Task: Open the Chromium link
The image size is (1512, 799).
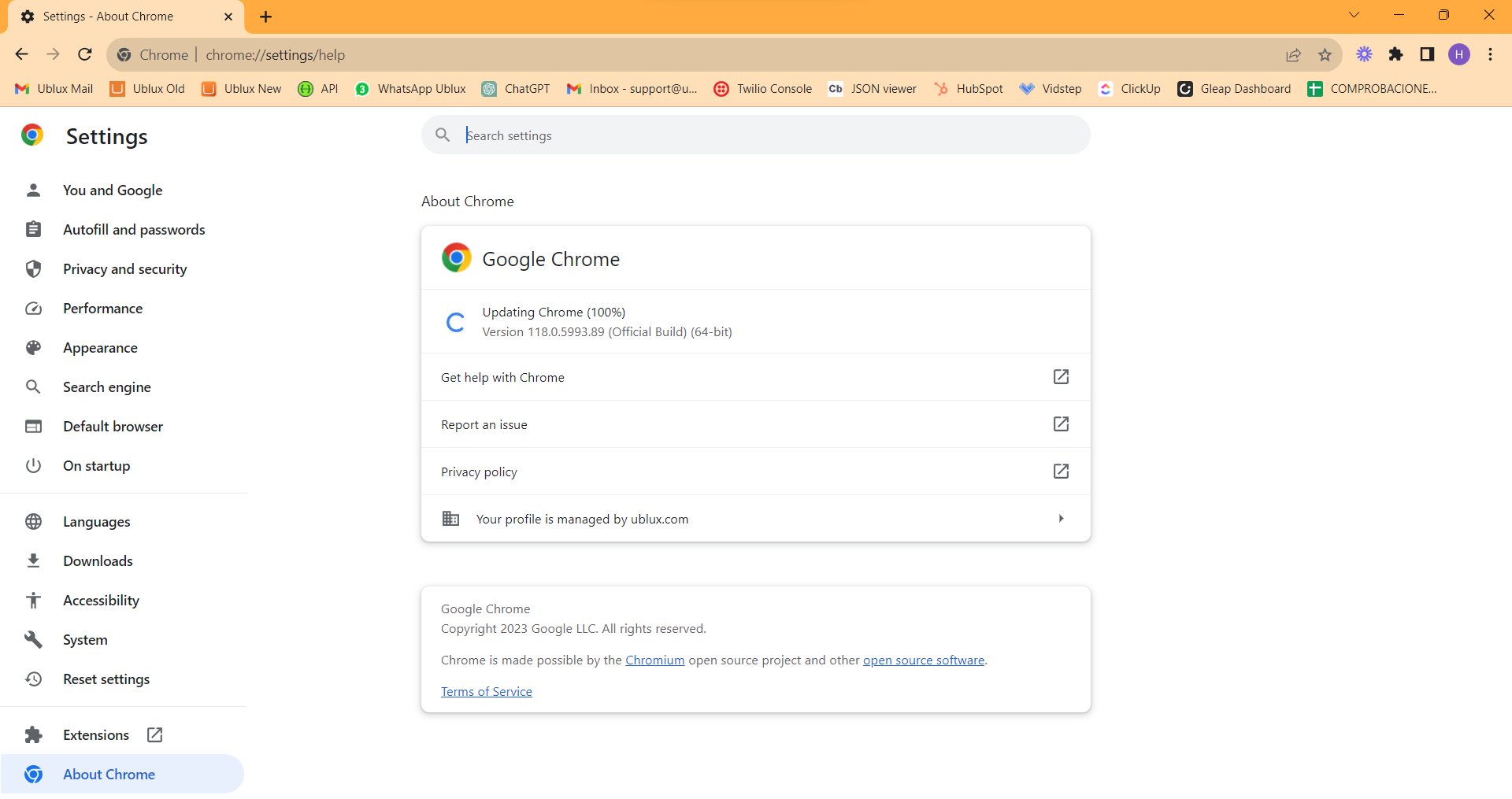Action: click(x=654, y=660)
